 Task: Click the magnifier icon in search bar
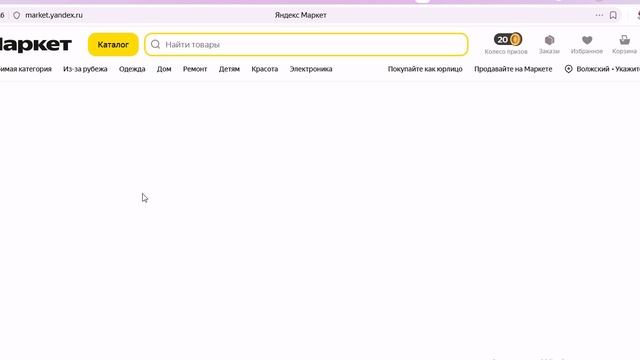(x=156, y=44)
